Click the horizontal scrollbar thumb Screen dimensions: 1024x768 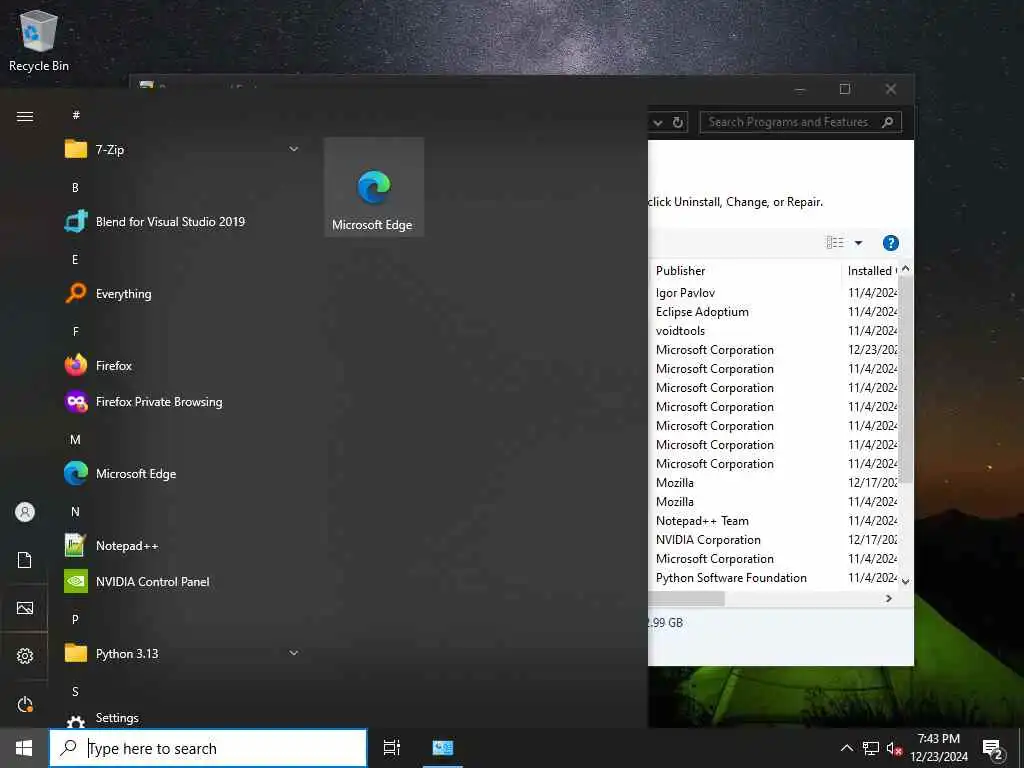click(x=686, y=598)
